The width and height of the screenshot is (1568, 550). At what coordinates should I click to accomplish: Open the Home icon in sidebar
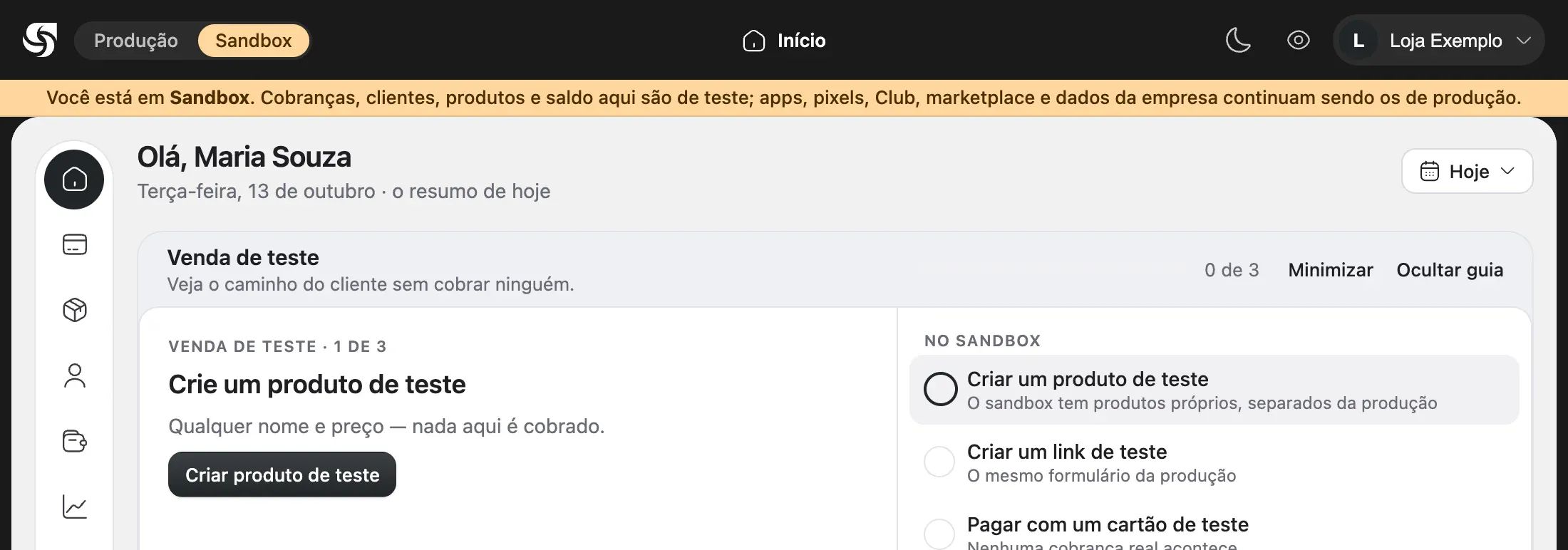click(x=74, y=180)
